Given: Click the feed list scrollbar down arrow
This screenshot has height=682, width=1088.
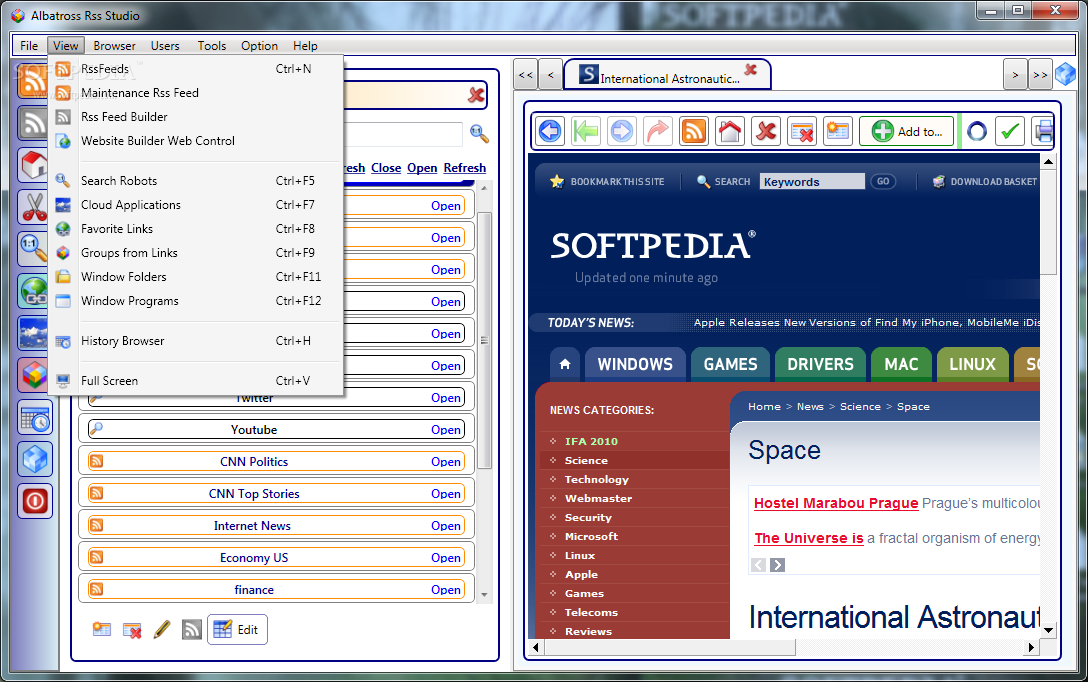Looking at the screenshot, I should (484, 595).
